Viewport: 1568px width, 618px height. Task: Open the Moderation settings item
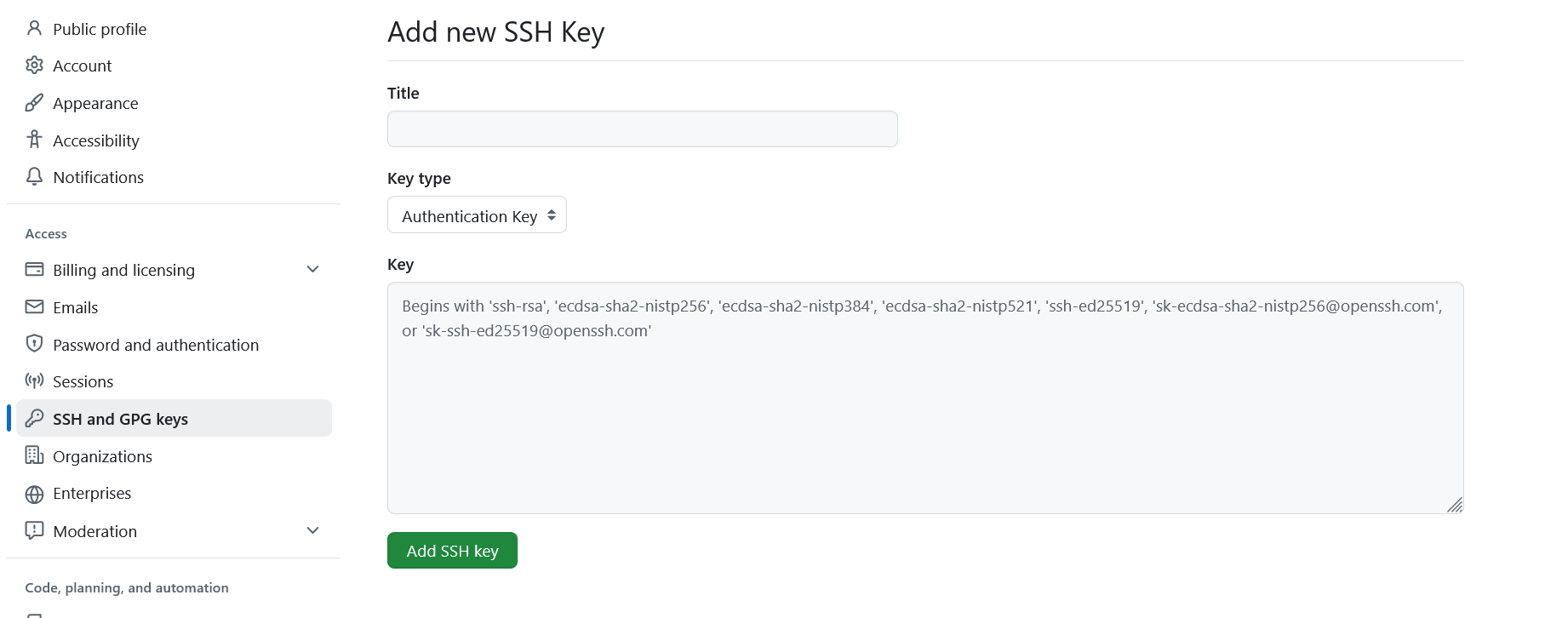pos(94,531)
